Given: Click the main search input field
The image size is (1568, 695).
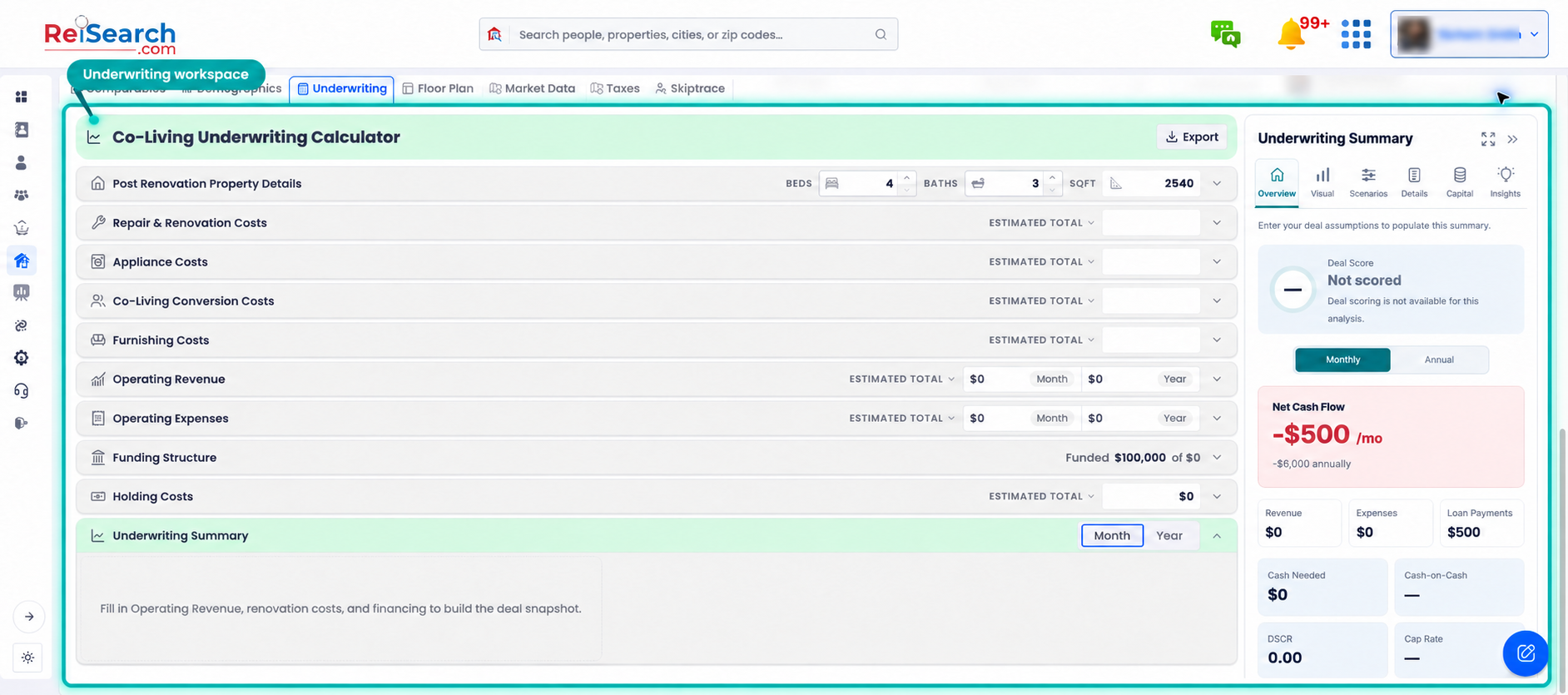Looking at the screenshot, I should click(x=689, y=34).
